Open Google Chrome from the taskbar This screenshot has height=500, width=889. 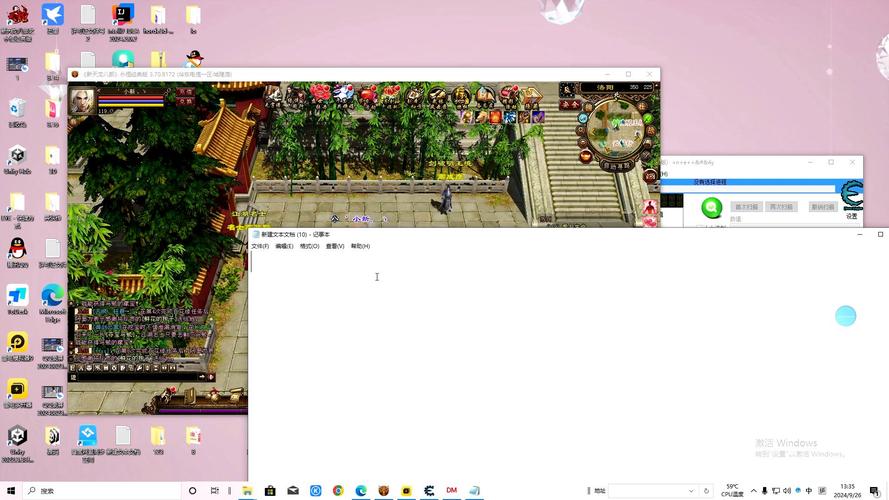tap(338, 490)
